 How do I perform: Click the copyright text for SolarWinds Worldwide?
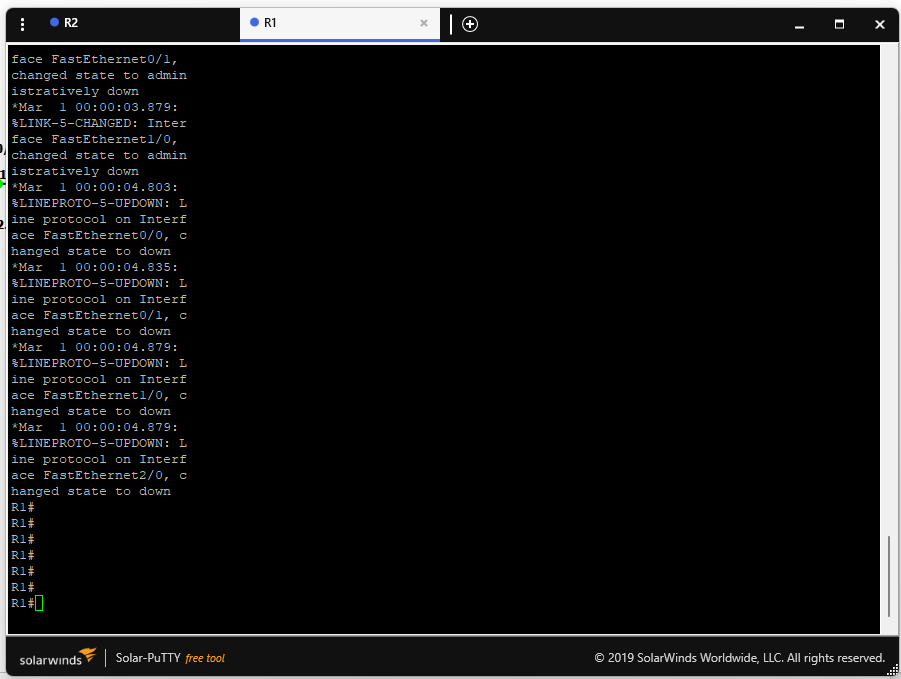(740, 657)
